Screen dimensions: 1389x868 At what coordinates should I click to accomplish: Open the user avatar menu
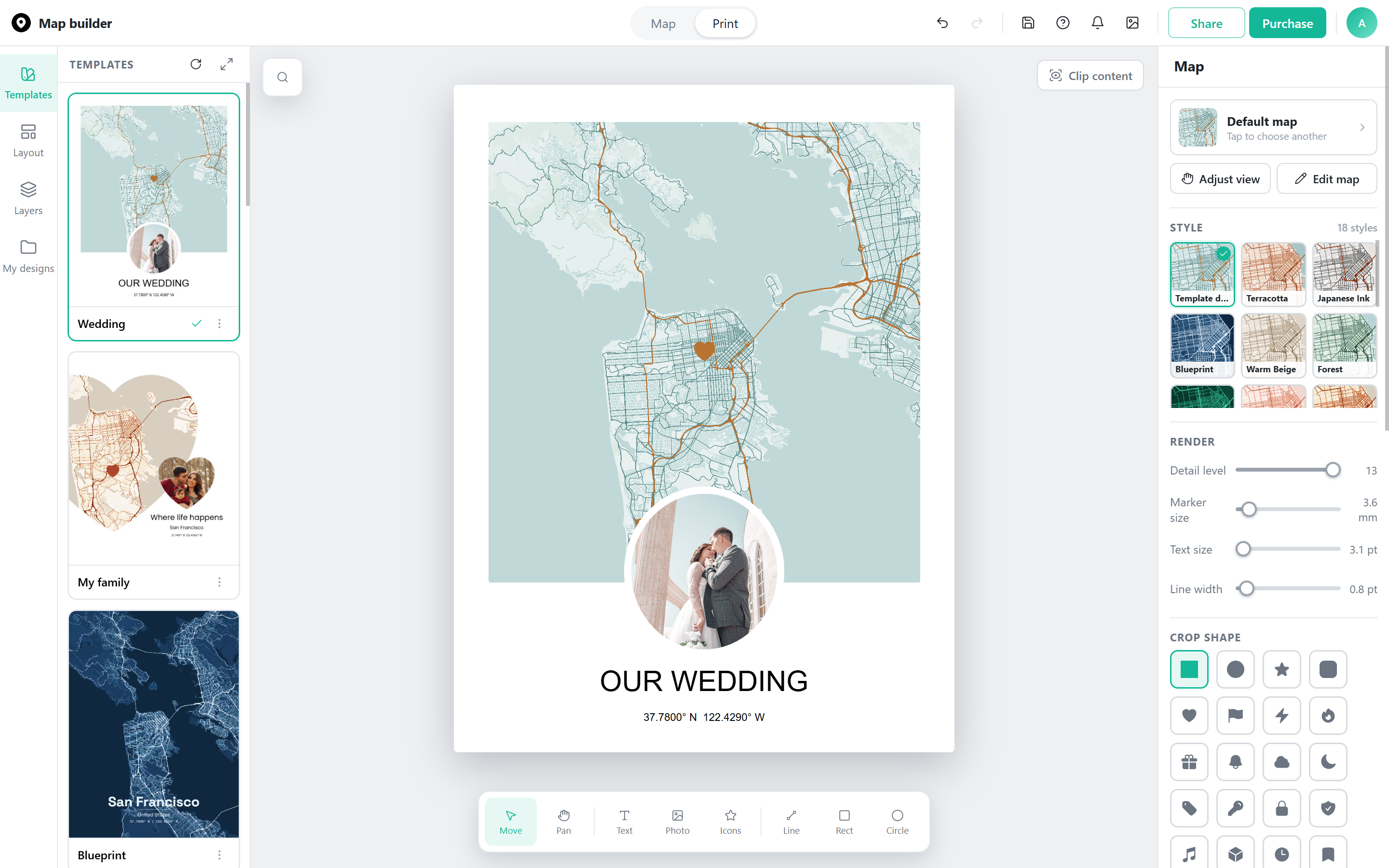pyautogui.click(x=1362, y=23)
